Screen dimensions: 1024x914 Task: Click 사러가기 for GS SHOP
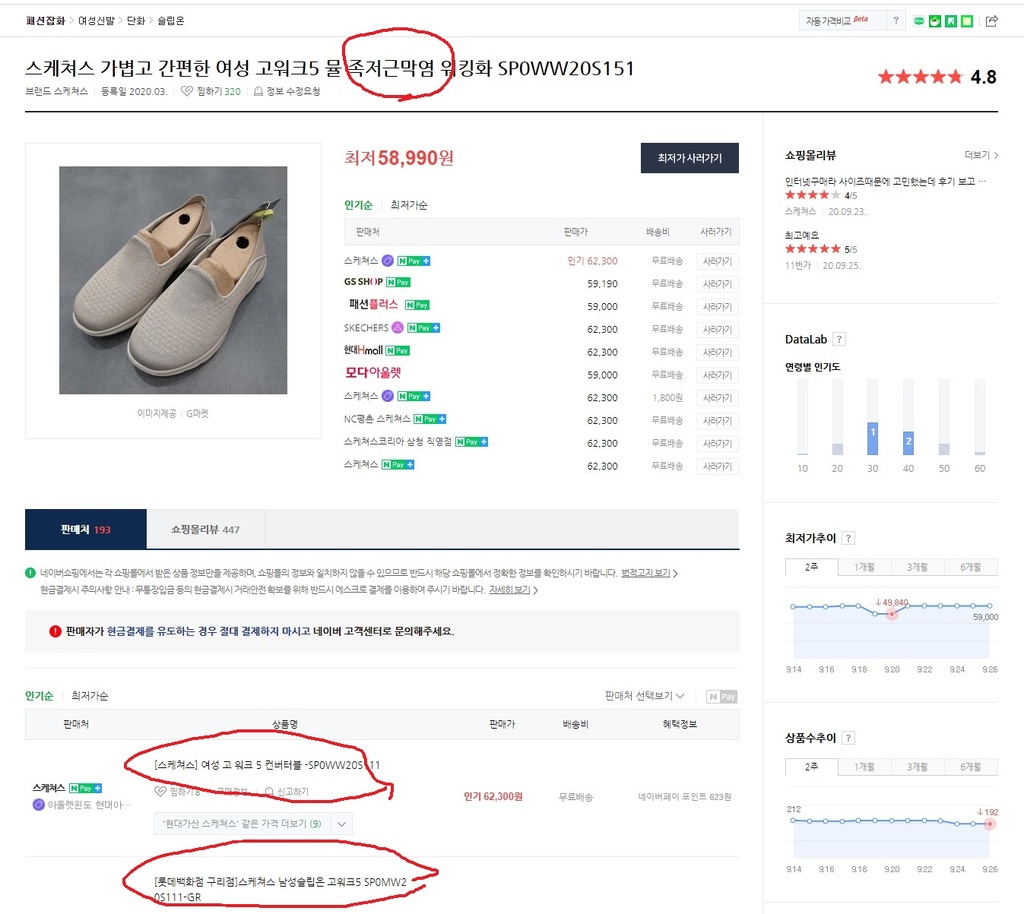click(x=717, y=284)
